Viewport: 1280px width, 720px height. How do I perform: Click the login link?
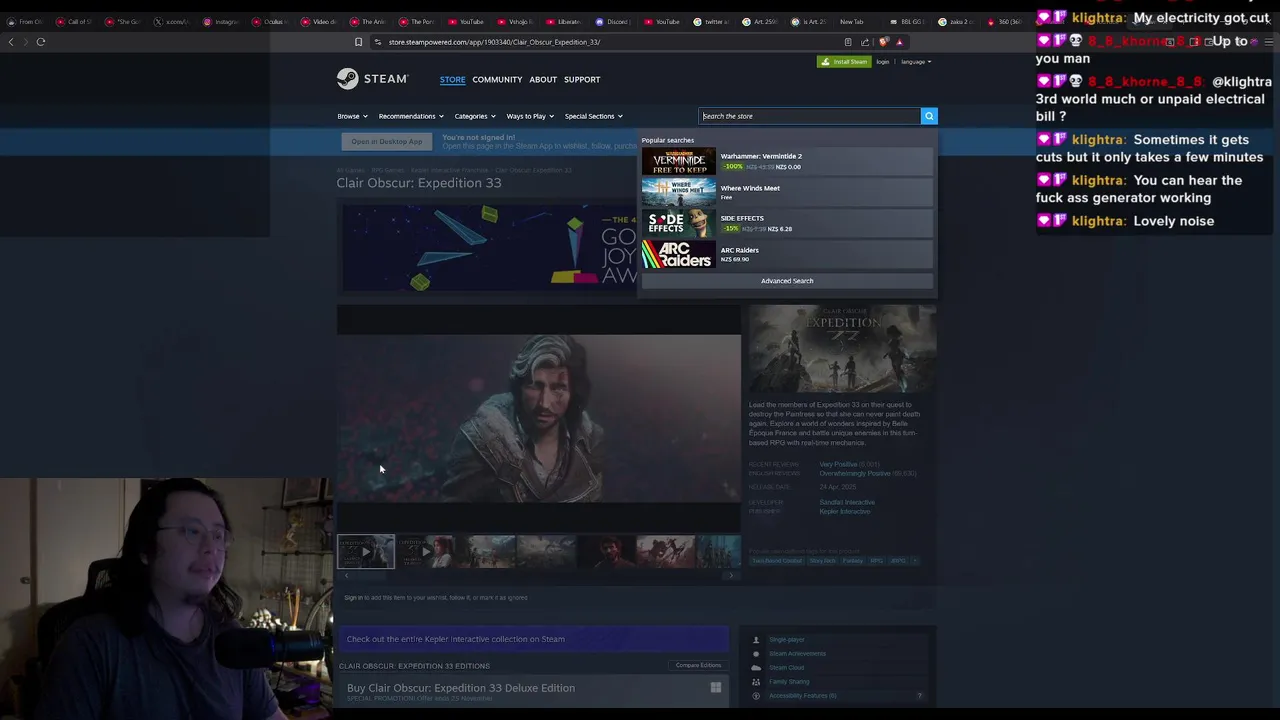(883, 62)
